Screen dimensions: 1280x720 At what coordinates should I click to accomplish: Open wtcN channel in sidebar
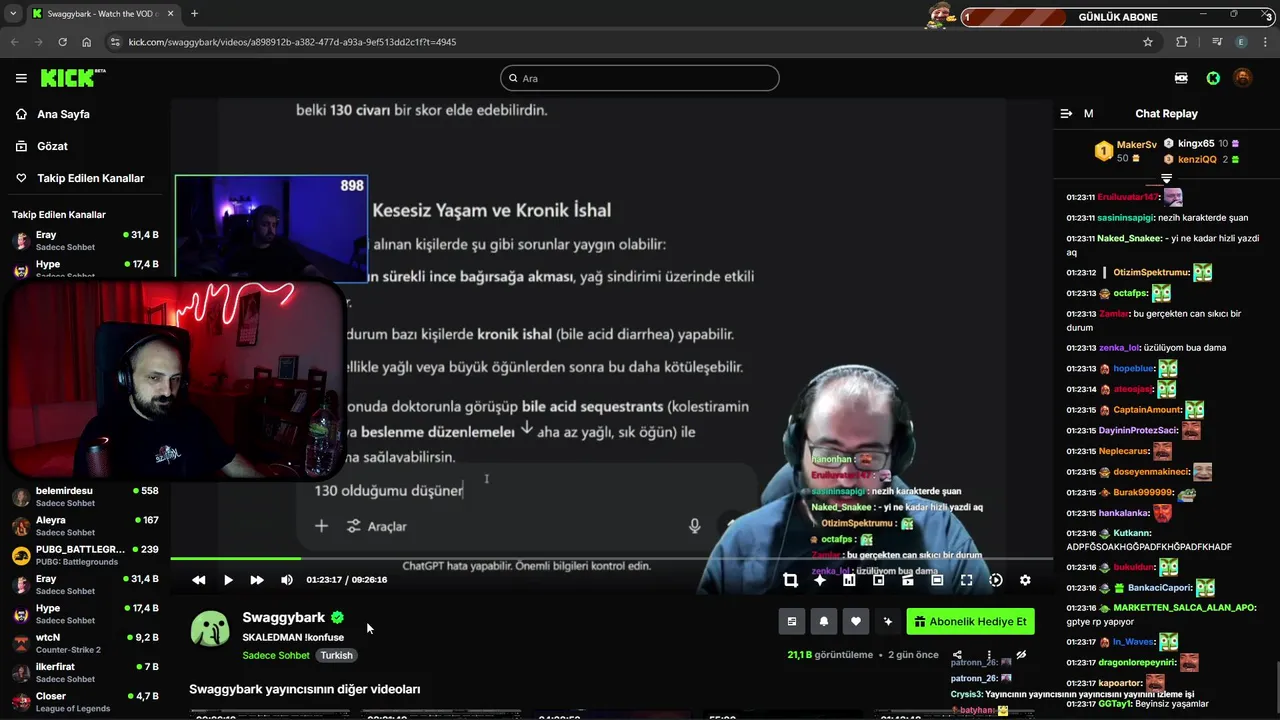pos(85,643)
